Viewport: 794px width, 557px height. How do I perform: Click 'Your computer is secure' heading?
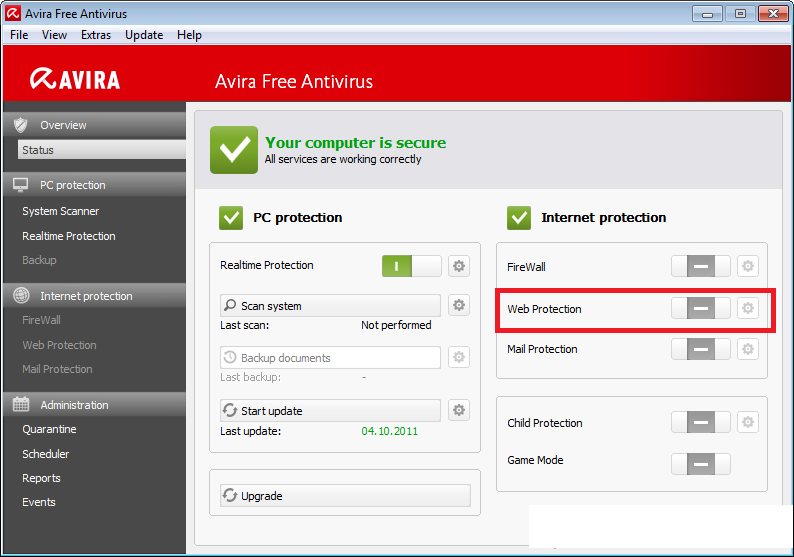(x=355, y=143)
